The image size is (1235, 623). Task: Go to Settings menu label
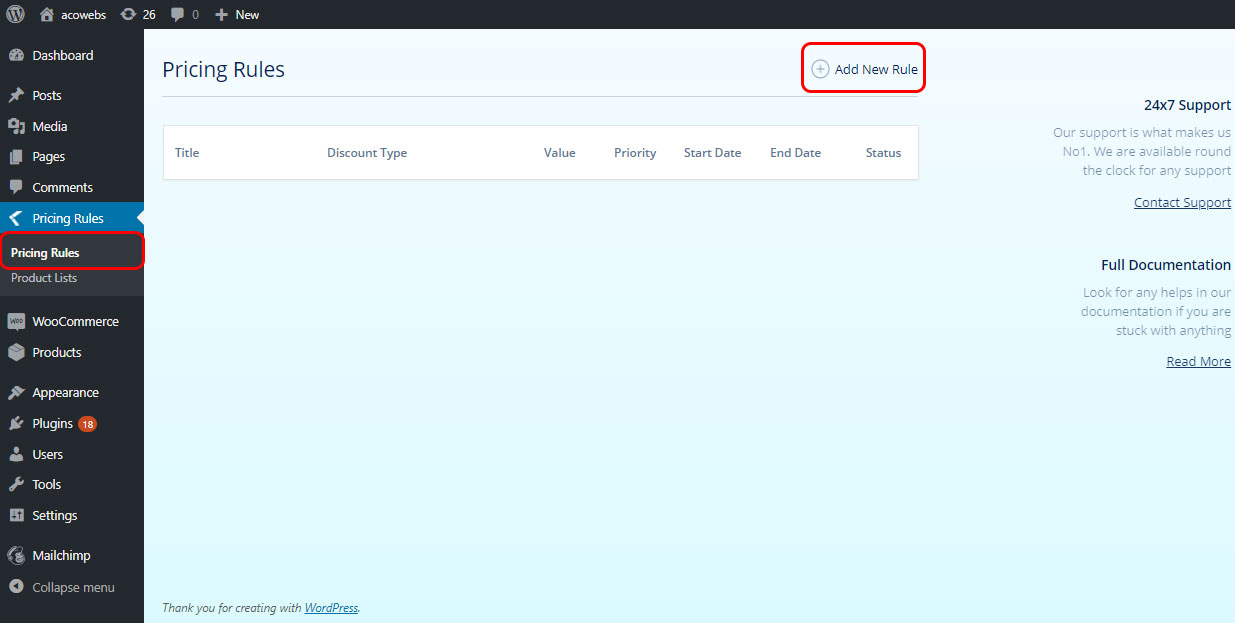click(x=54, y=515)
